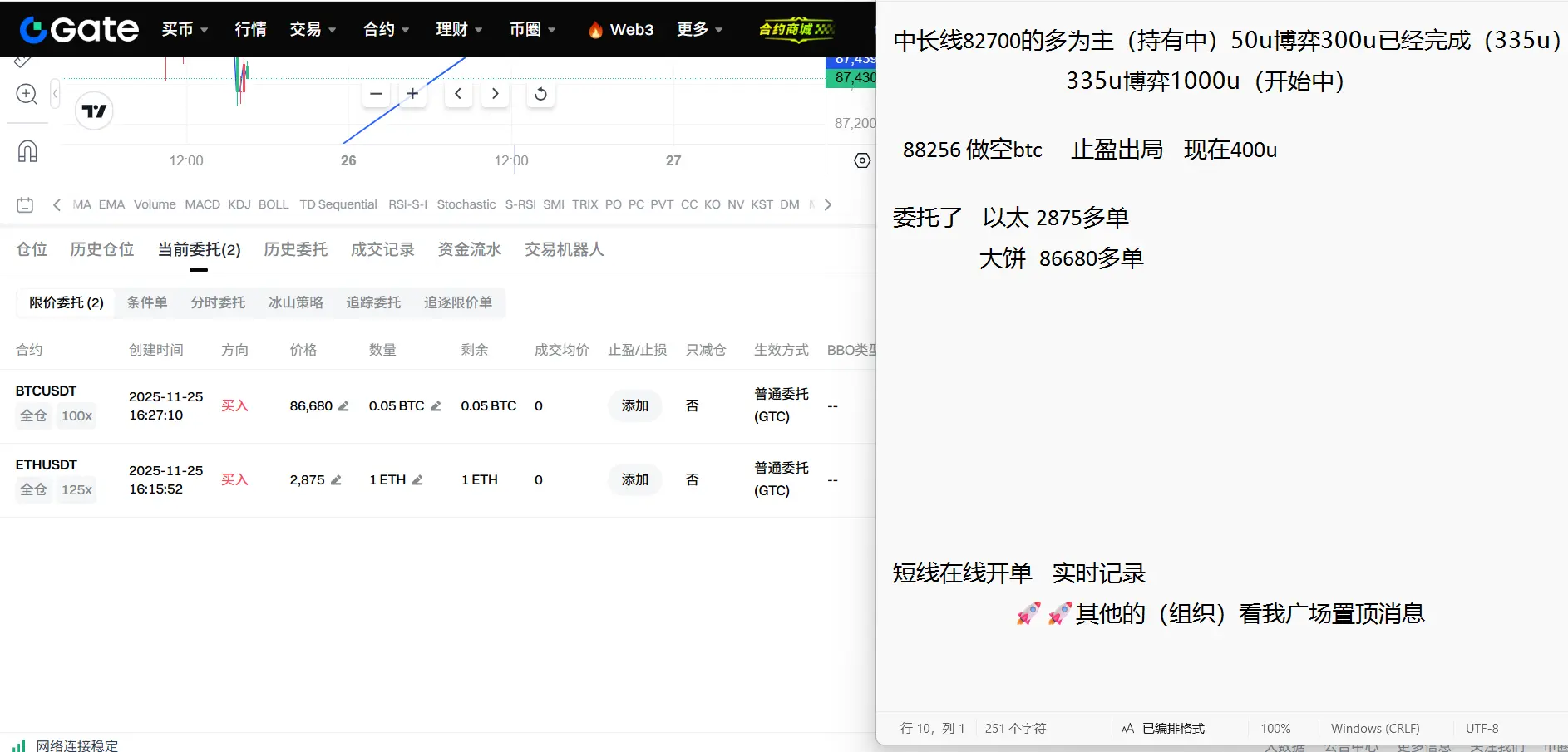Open the calendar date picker icon
The image size is (1568, 752).
click(25, 204)
